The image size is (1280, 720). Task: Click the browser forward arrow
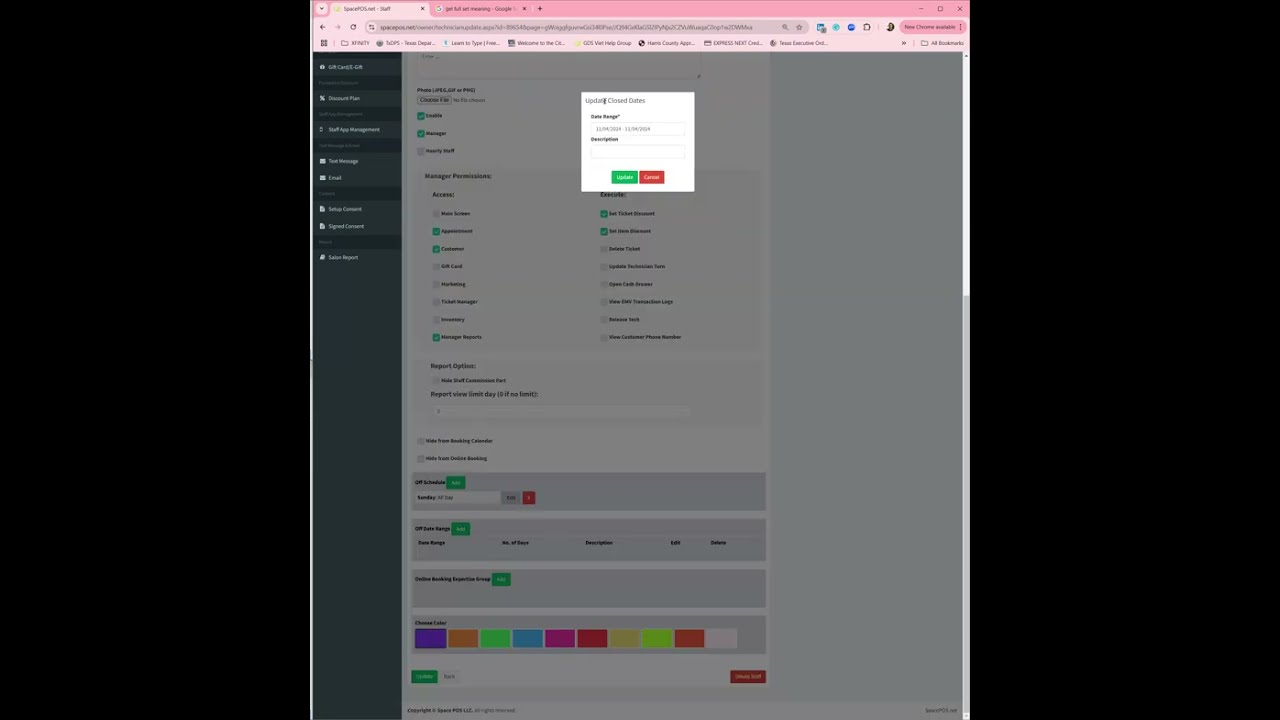tap(337, 27)
